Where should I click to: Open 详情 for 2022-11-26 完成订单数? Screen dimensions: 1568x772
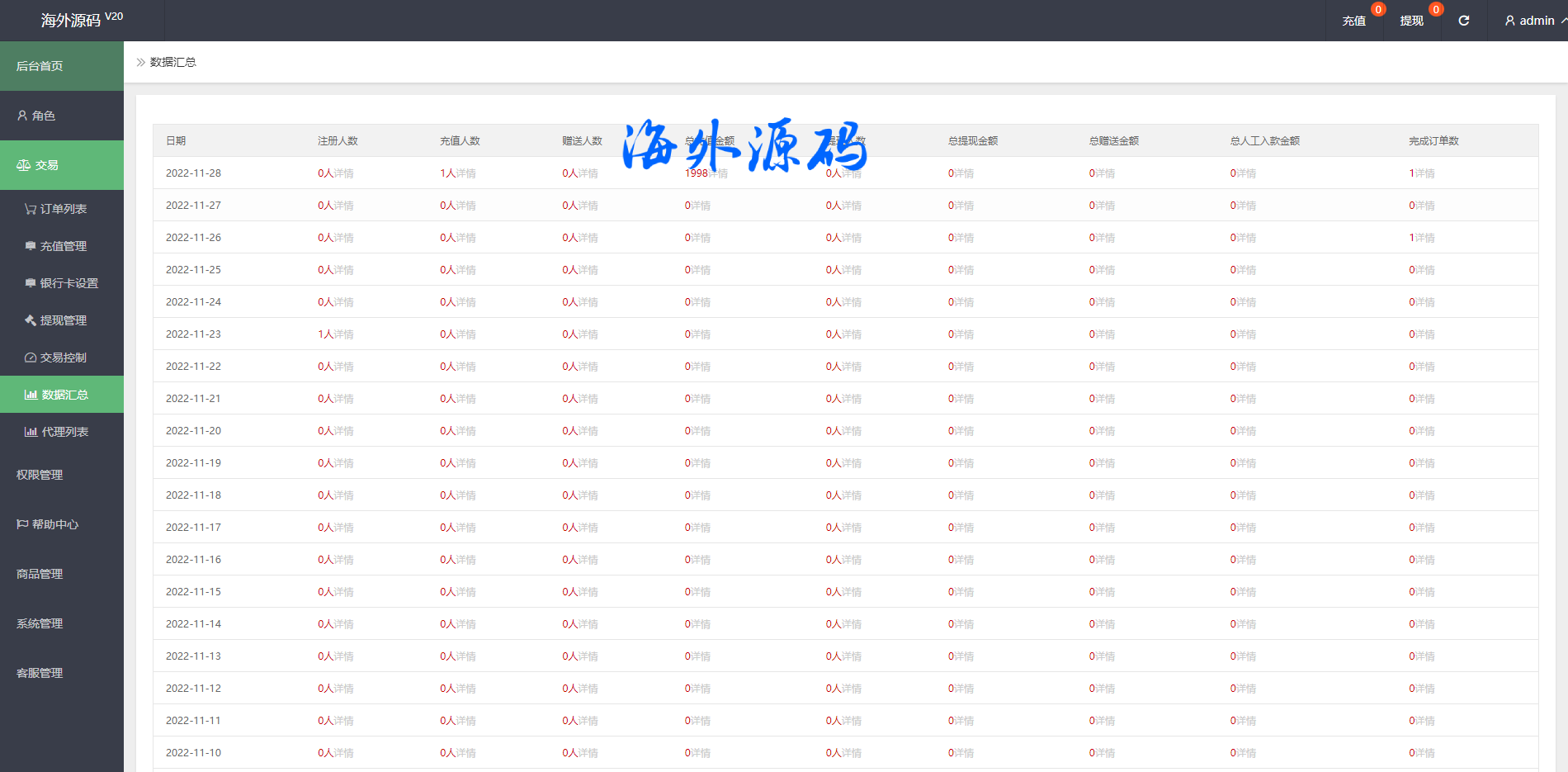[1425, 238]
